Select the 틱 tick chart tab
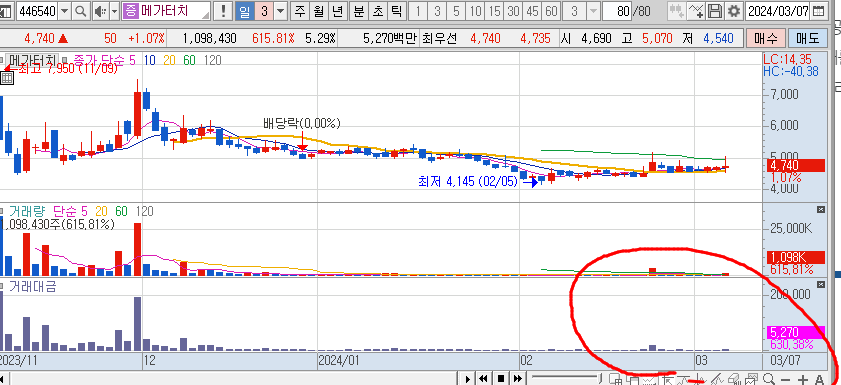This screenshot has height=385, width=841. (396, 11)
